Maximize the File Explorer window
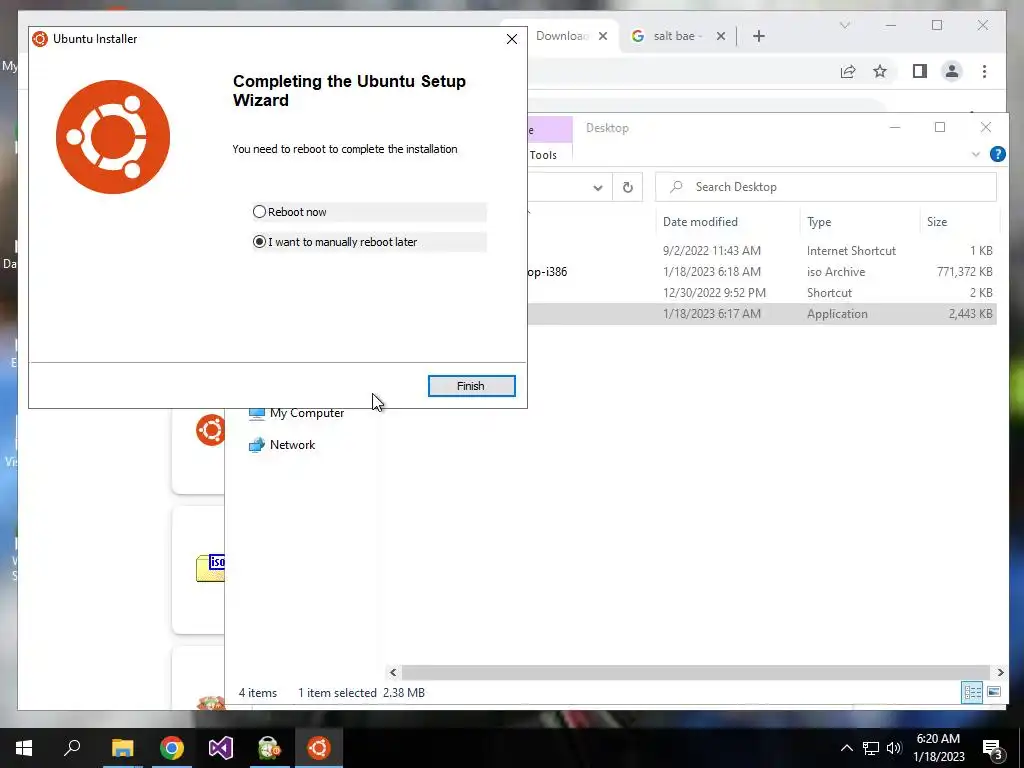This screenshot has height=768, width=1024. [940, 127]
